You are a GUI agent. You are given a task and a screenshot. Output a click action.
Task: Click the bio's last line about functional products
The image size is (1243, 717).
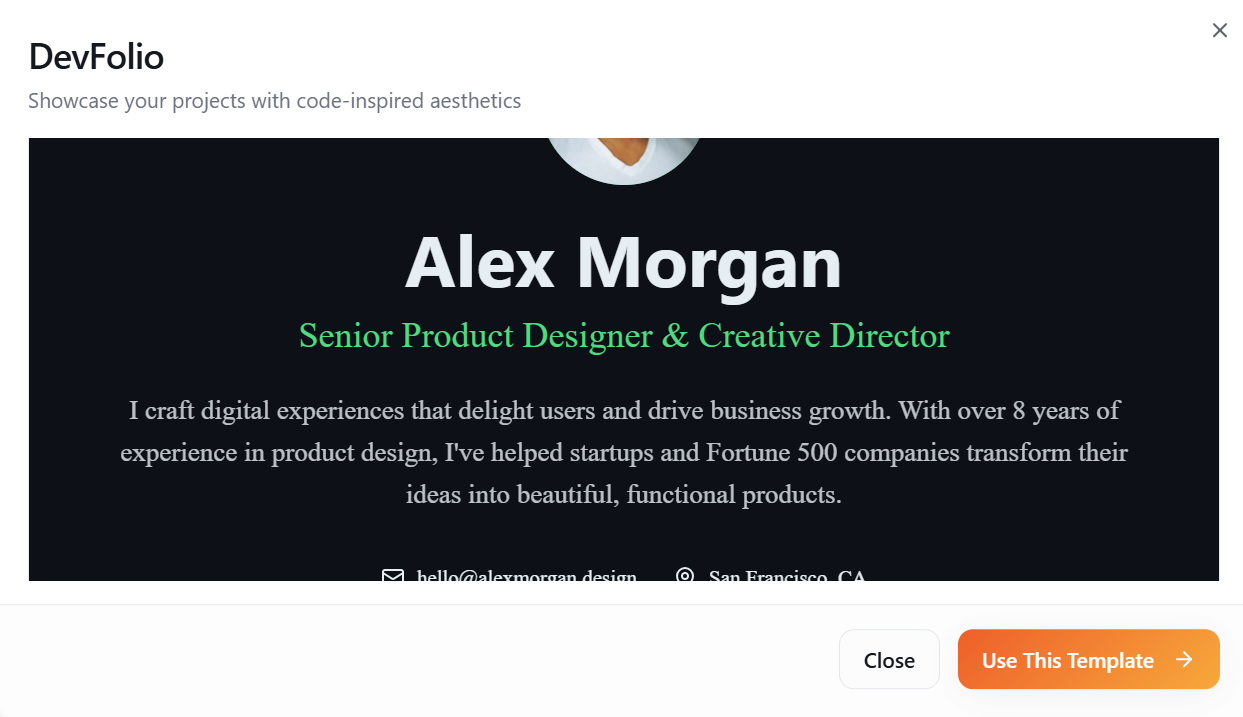pos(623,495)
